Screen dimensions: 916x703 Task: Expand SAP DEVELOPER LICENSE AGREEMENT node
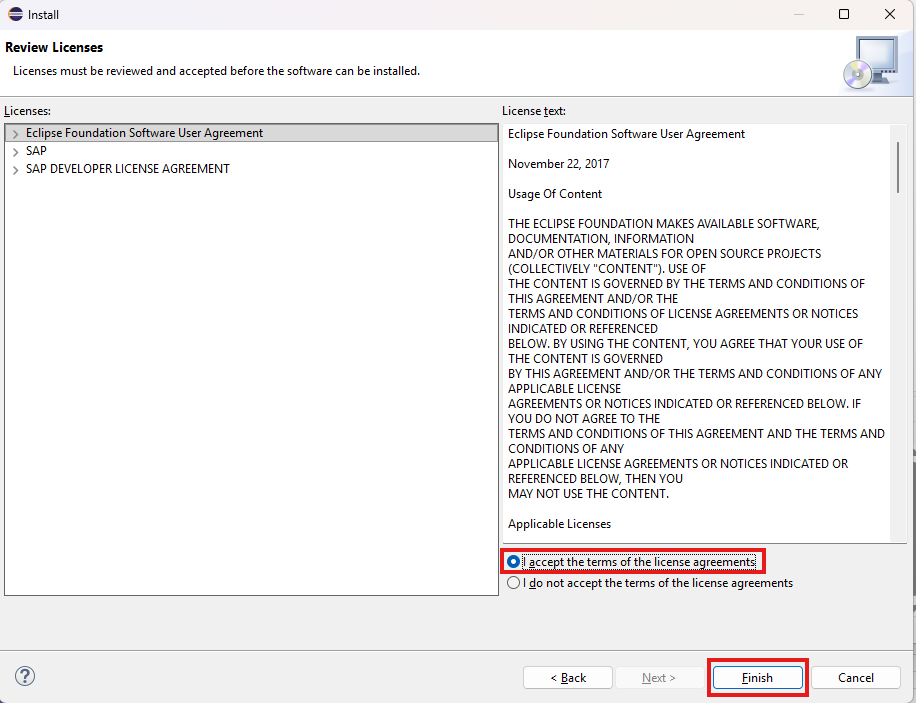point(15,170)
